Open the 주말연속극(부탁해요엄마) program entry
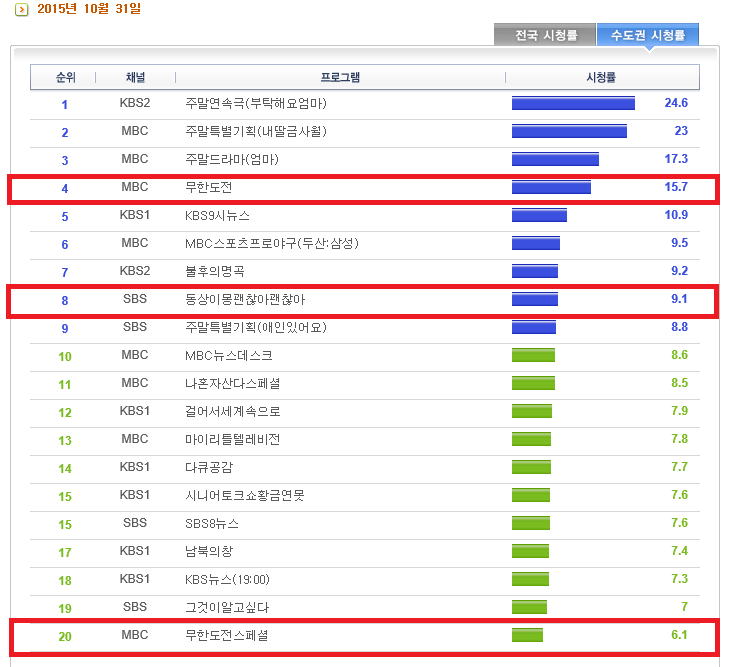 [256, 103]
